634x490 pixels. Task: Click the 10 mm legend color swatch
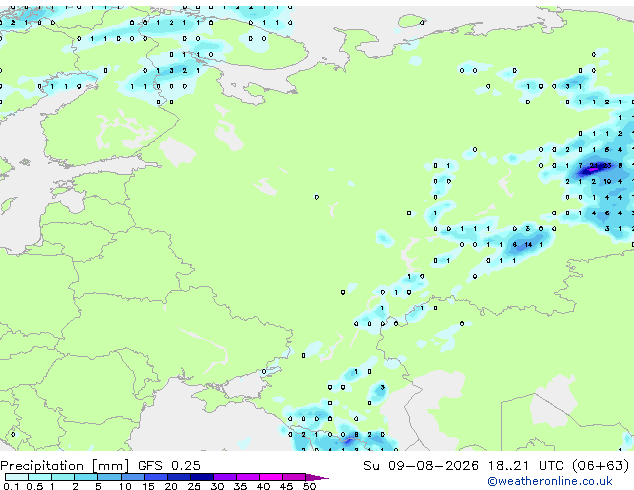click(x=132, y=477)
